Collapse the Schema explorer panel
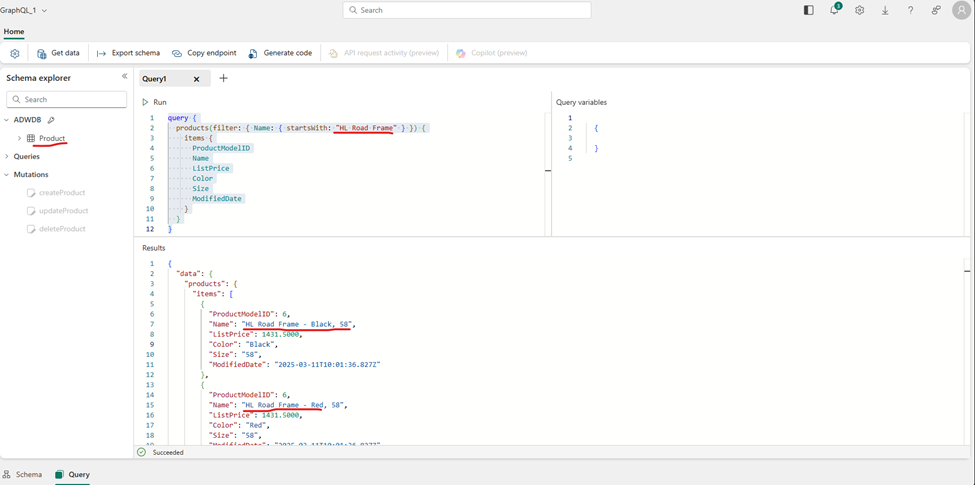 coord(125,77)
